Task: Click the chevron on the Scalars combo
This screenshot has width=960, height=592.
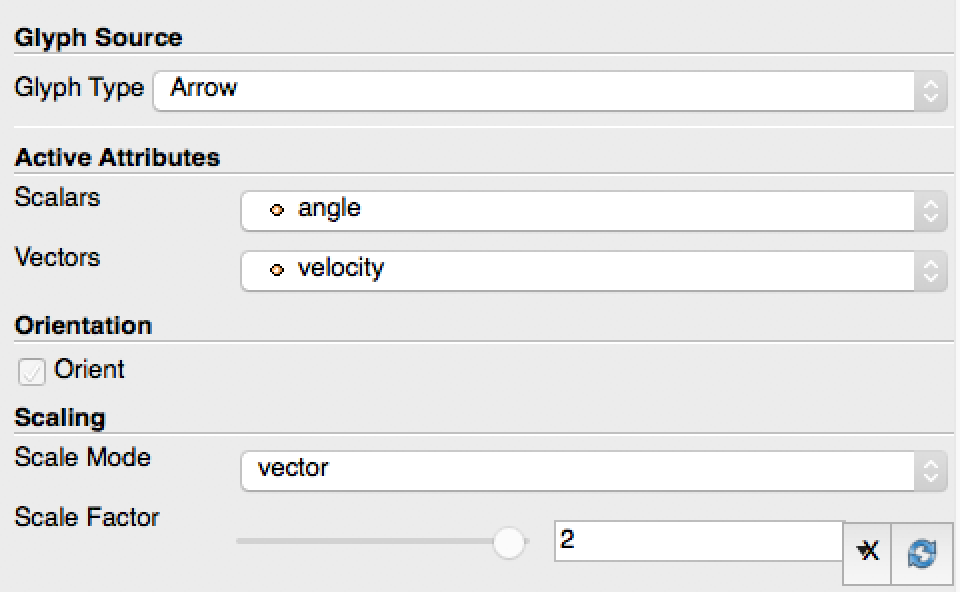Action: click(x=931, y=211)
